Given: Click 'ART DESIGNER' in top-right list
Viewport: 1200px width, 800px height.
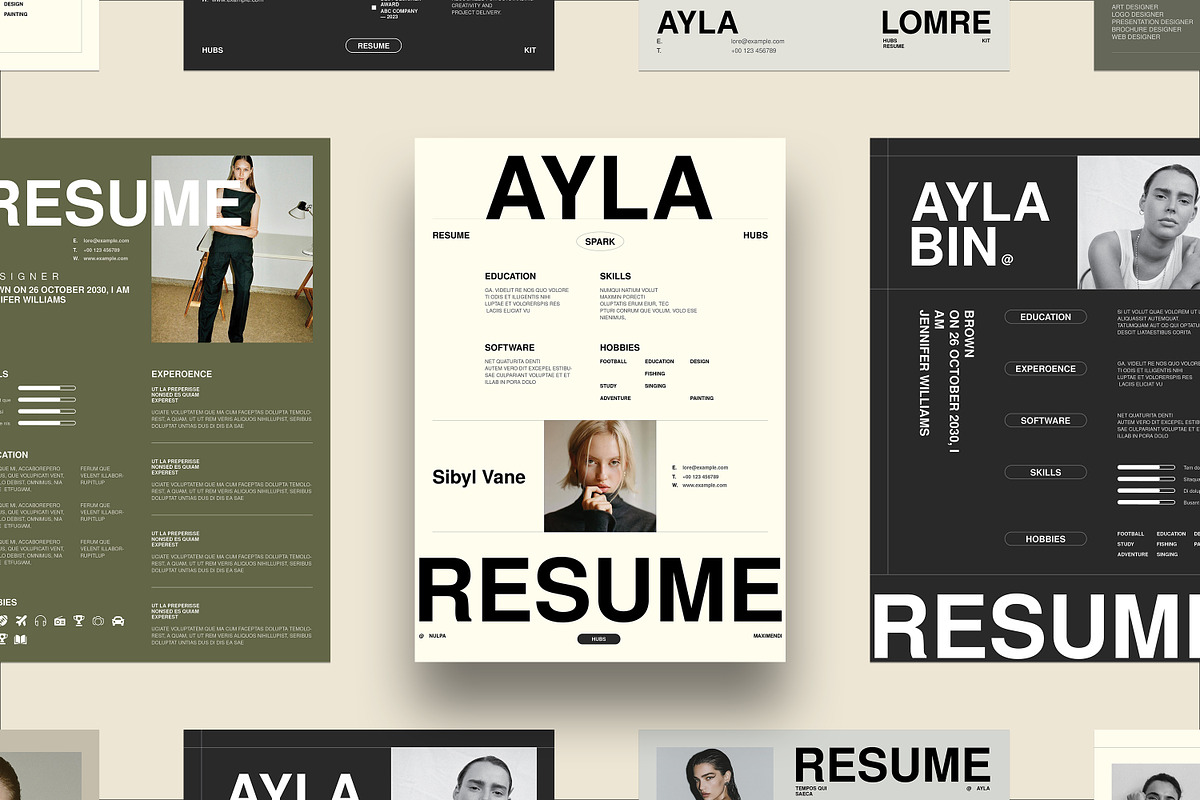Looking at the screenshot, I should (1136, 7).
